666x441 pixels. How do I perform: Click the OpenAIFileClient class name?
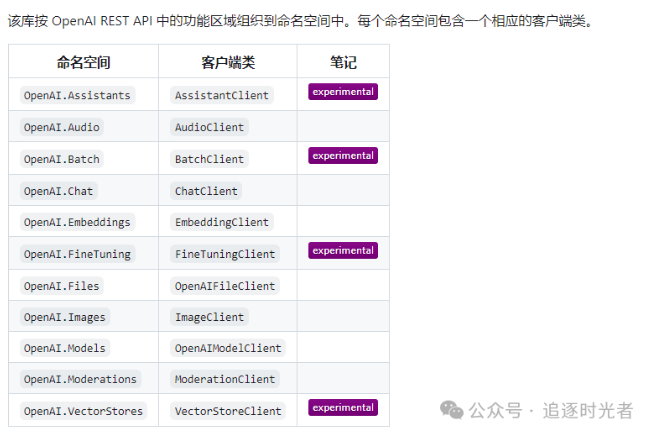225,286
